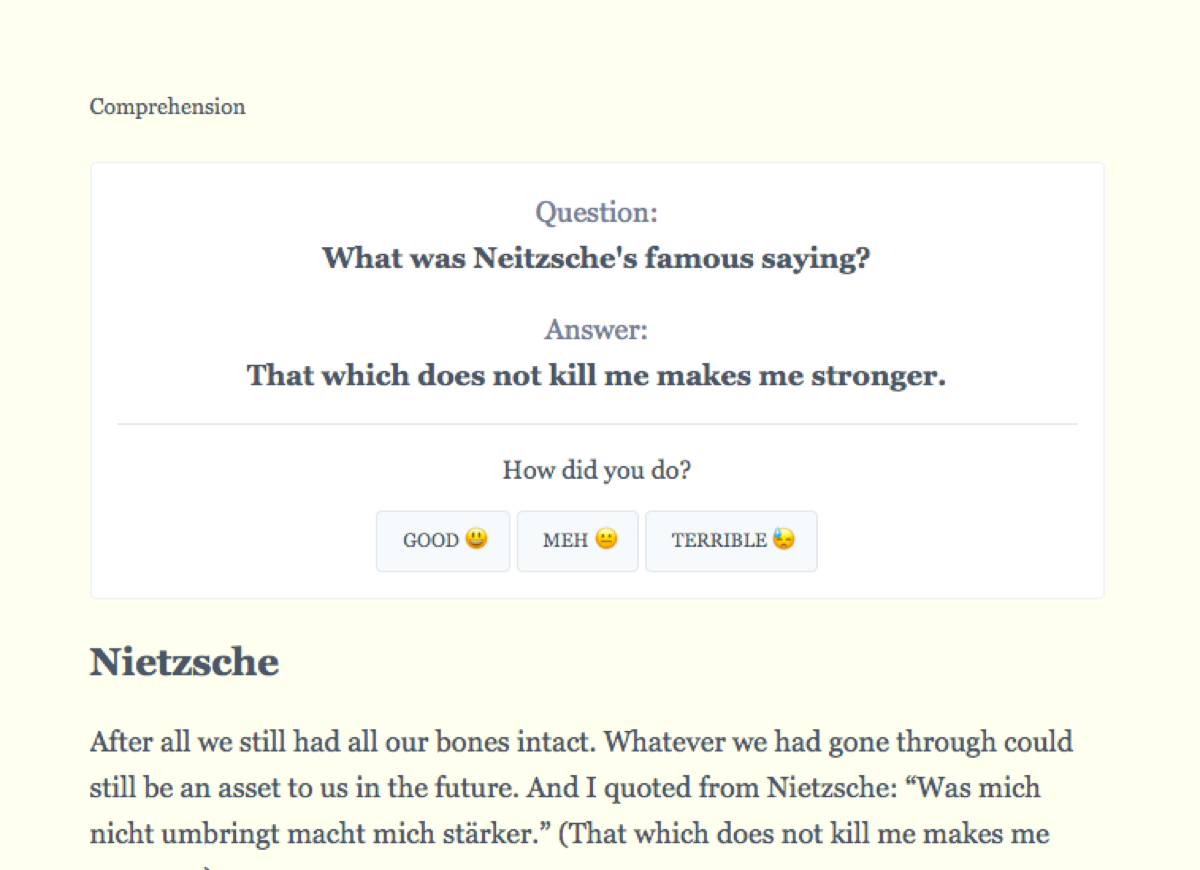Rate your answer as TERRIBLE
The width and height of the screenshot is (1200, 870).
coord(731,541)
